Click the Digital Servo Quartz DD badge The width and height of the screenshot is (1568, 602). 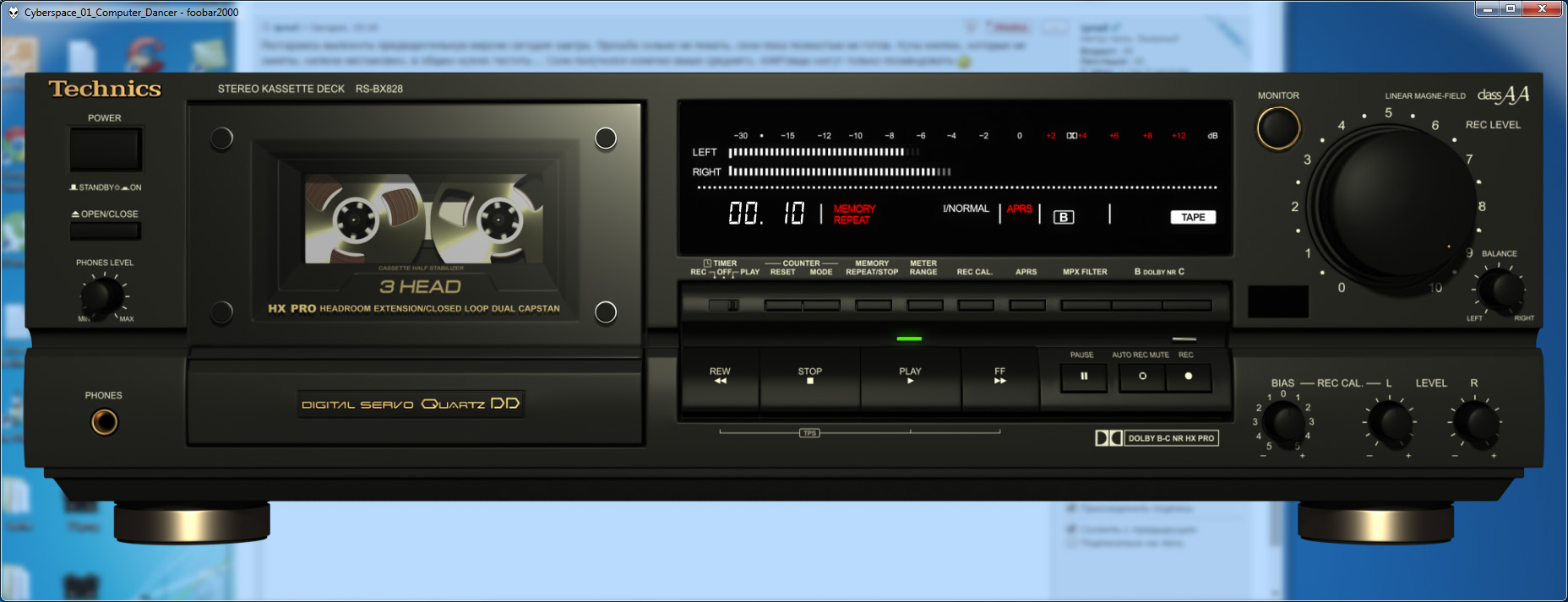pos(411,404)
